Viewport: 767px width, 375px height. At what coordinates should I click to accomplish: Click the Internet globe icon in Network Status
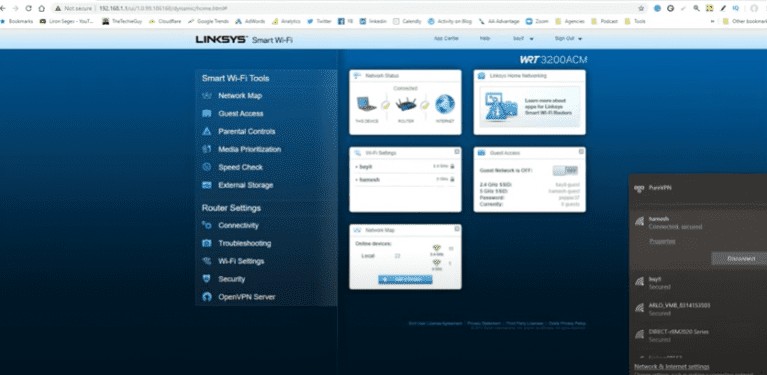(445, 104)
